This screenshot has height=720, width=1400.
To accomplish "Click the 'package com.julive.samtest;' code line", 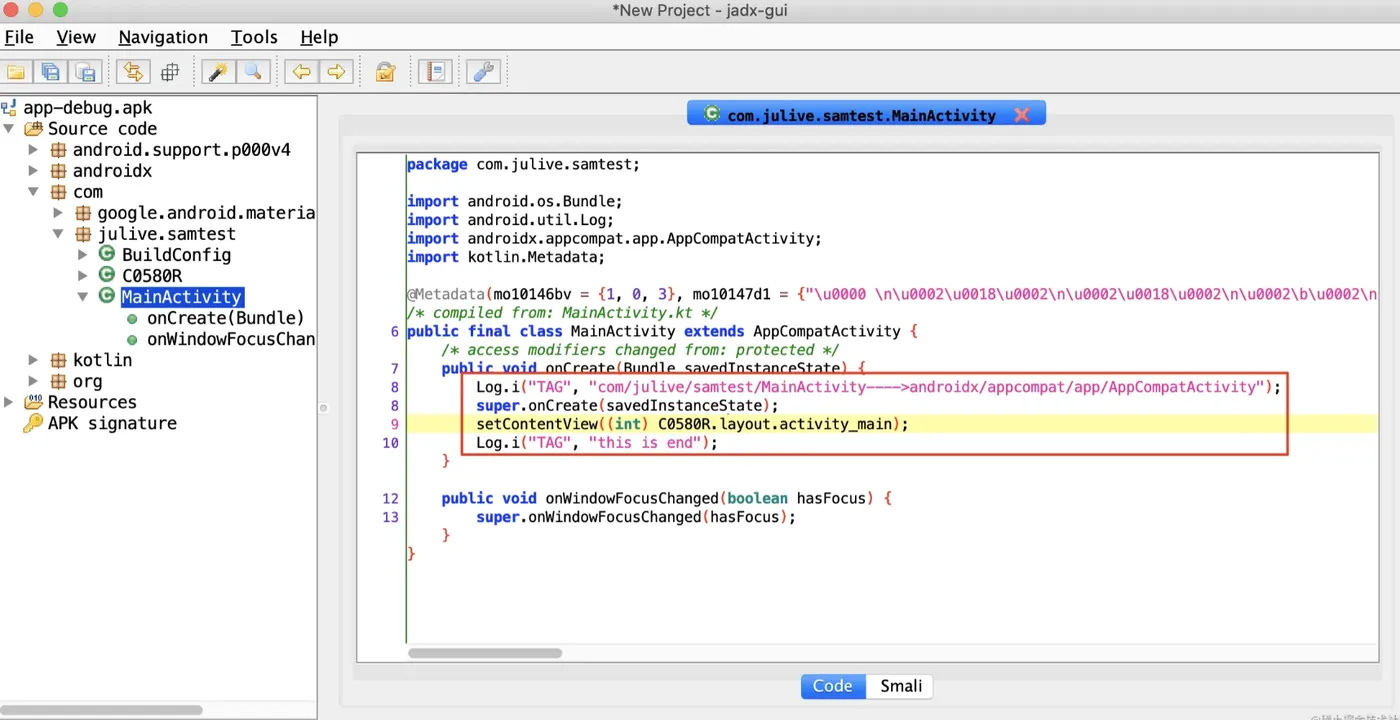I will (523, 164).
